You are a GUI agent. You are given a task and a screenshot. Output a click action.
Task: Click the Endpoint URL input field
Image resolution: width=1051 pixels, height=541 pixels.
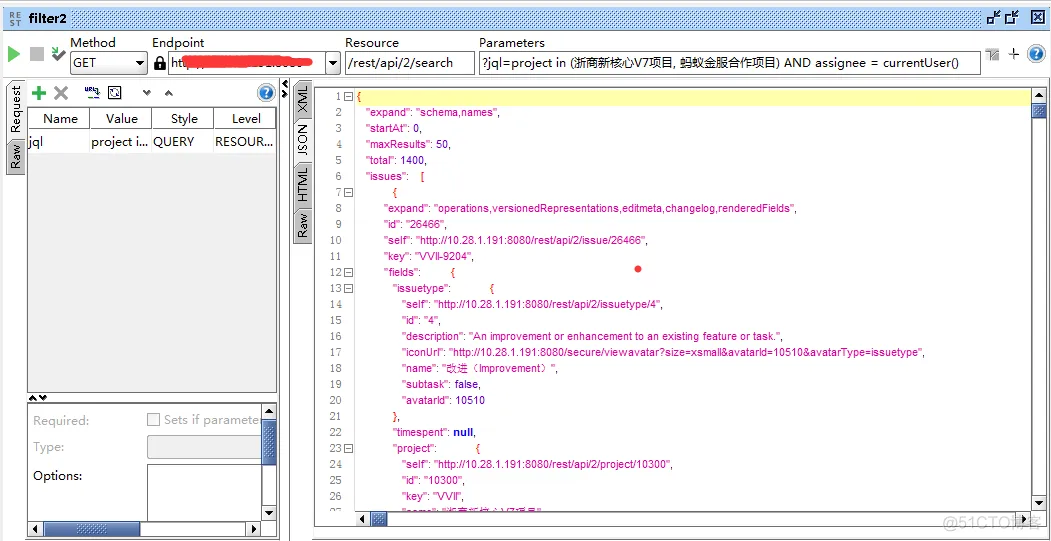[247, 63]
